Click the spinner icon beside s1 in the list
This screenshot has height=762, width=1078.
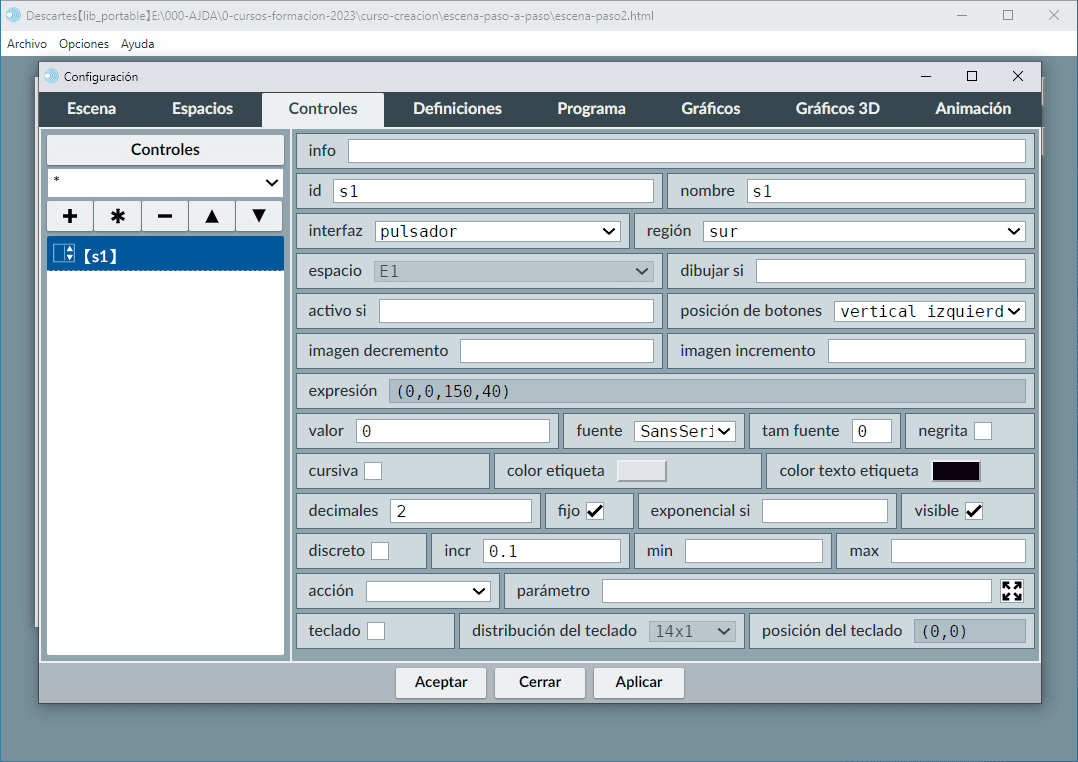(64, 255)
